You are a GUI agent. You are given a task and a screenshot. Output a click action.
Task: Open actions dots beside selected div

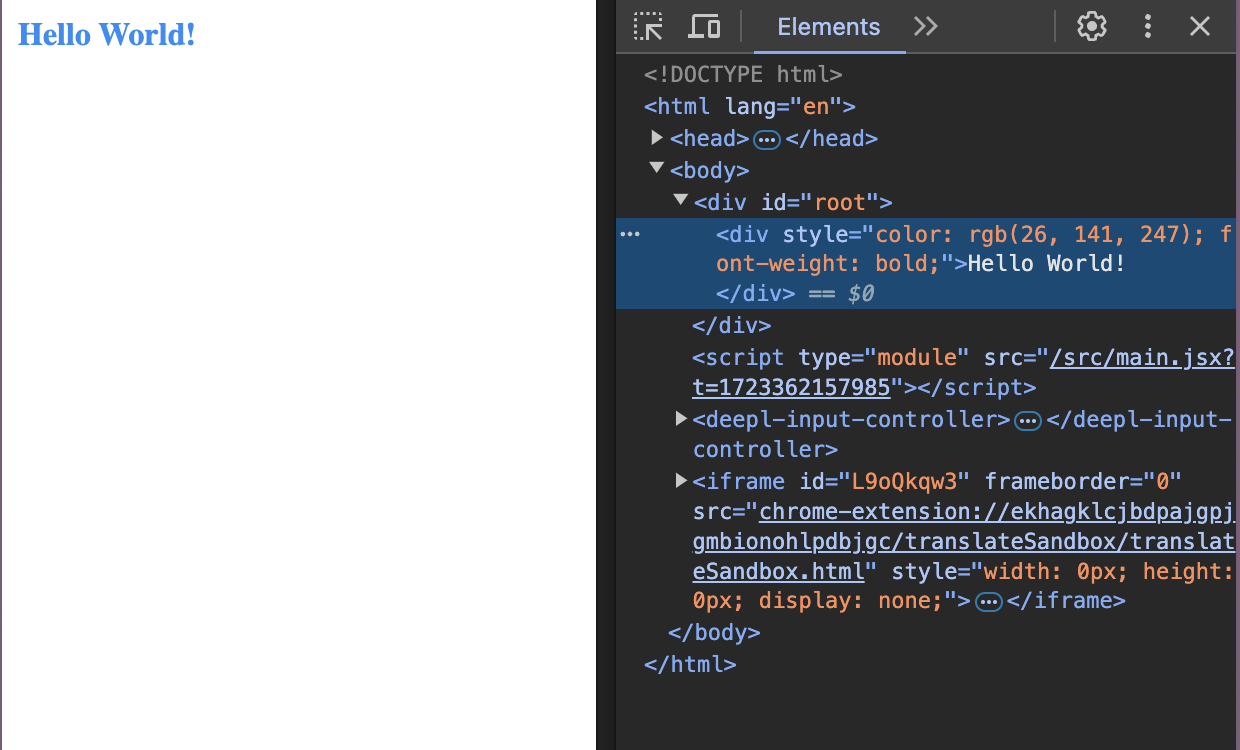(630, 234)
